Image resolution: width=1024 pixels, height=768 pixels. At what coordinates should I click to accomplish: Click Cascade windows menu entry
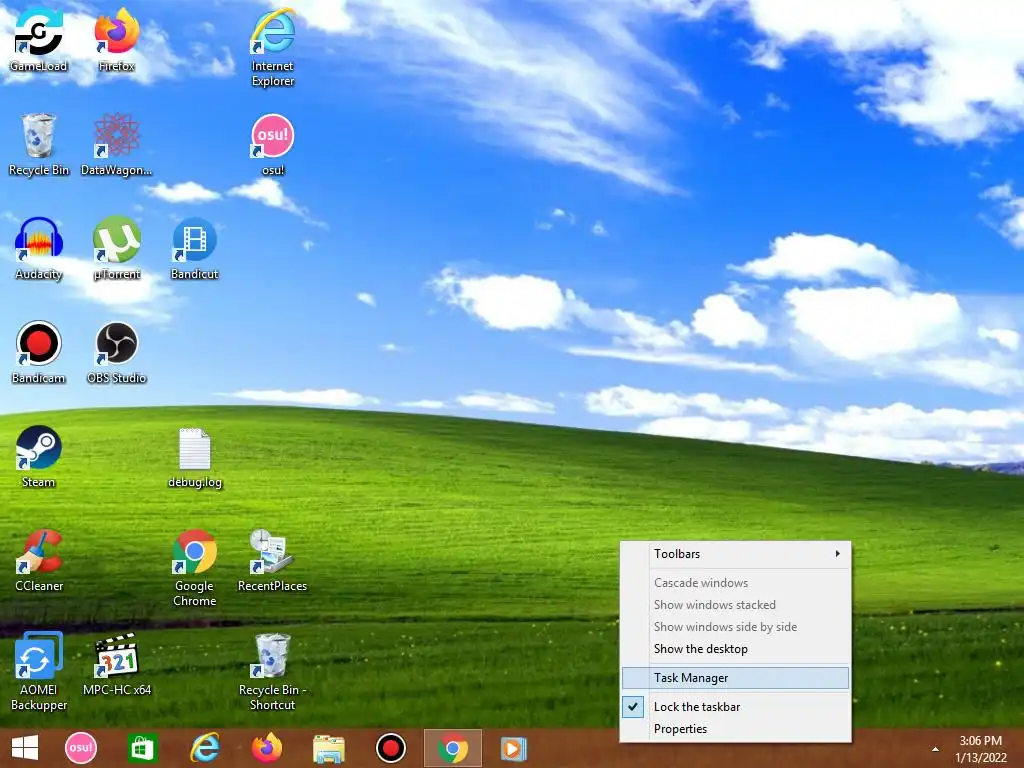(735, 583)
